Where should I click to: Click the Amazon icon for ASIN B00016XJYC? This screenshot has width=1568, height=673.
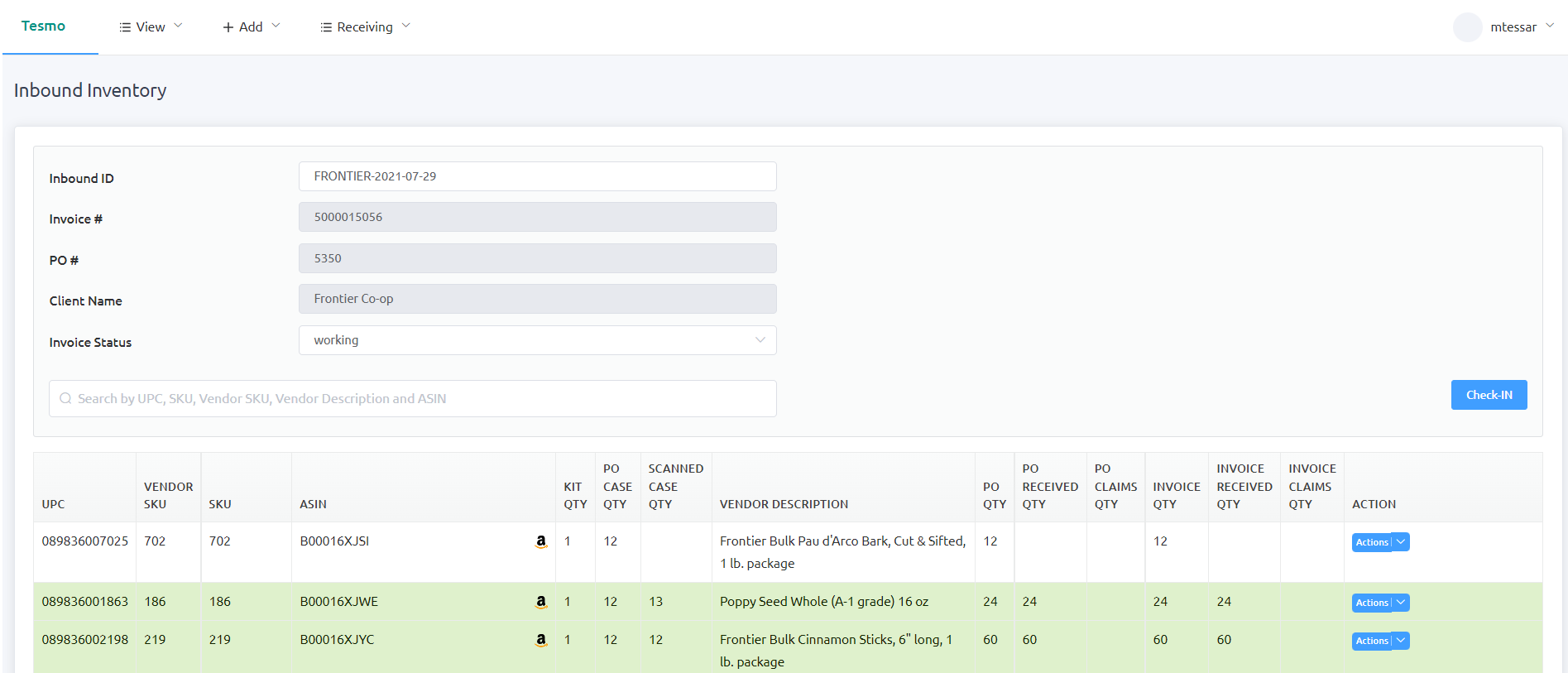(541, 640)
